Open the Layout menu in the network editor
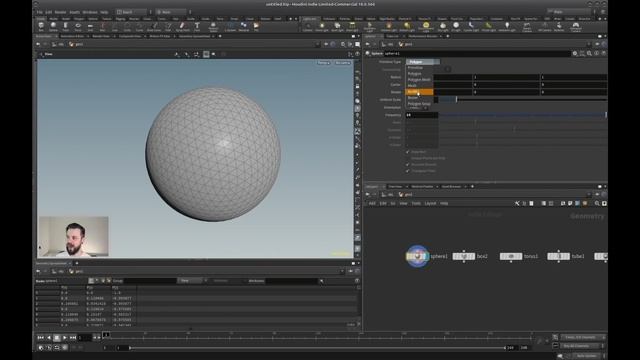The width and height of the screenshot is (640, 360). (x=430, y=203)
